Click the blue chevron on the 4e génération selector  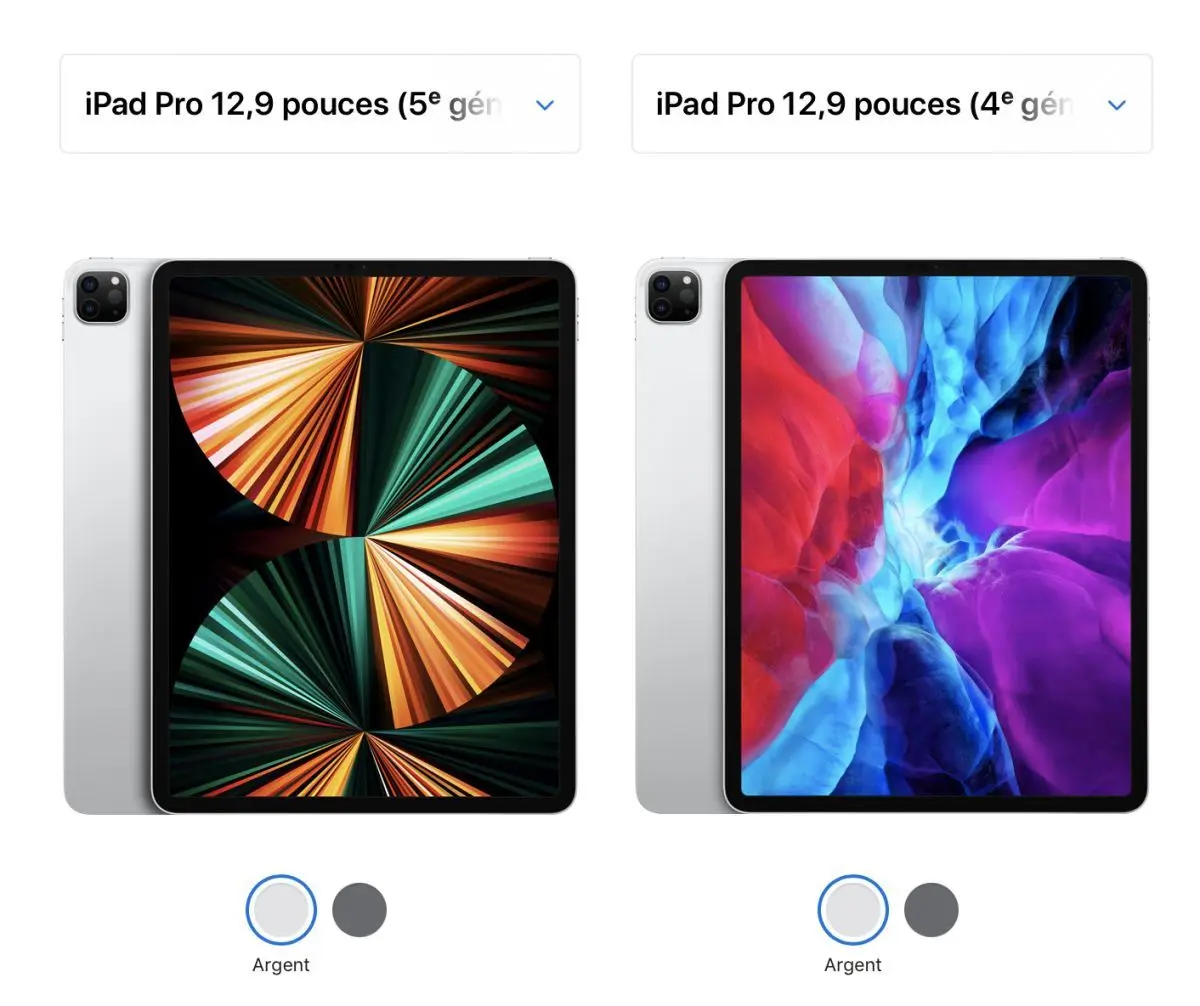point(1117,105)
